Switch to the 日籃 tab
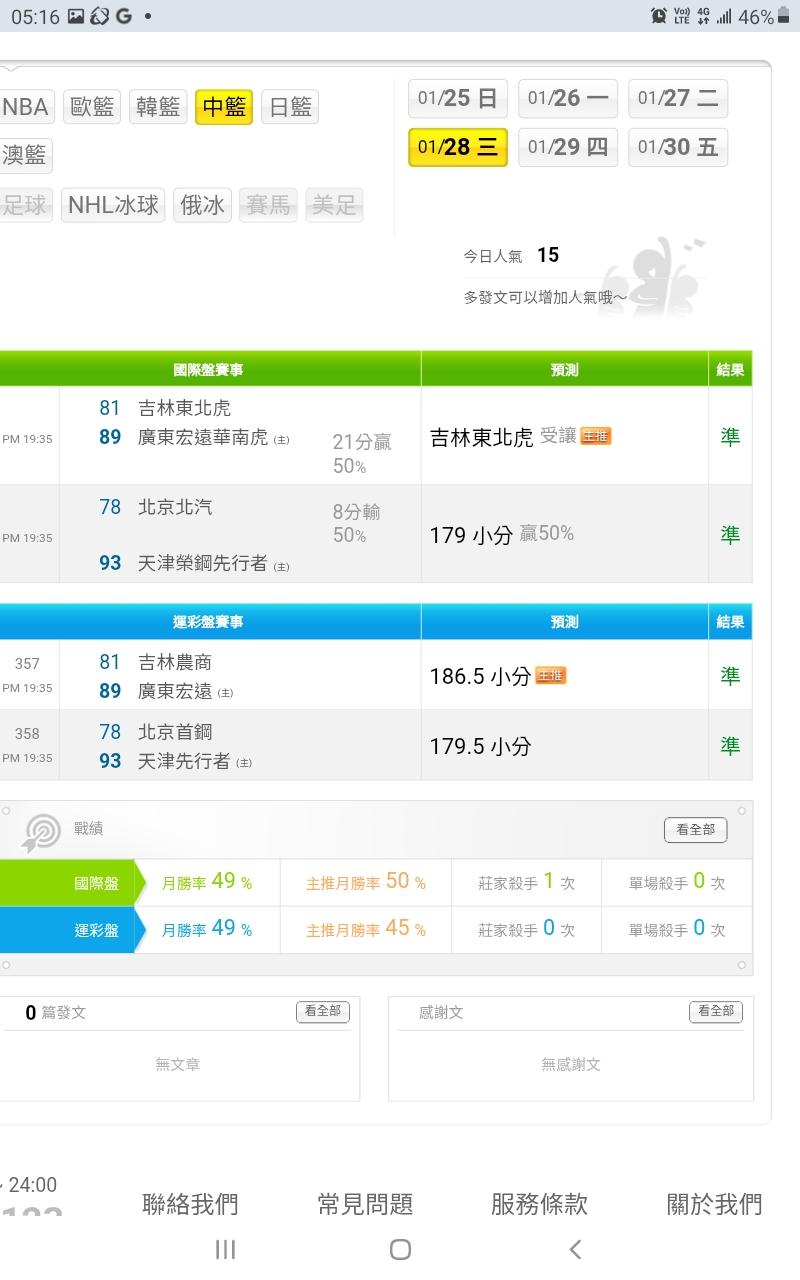800x1280 pixels. tap(290, 107)
